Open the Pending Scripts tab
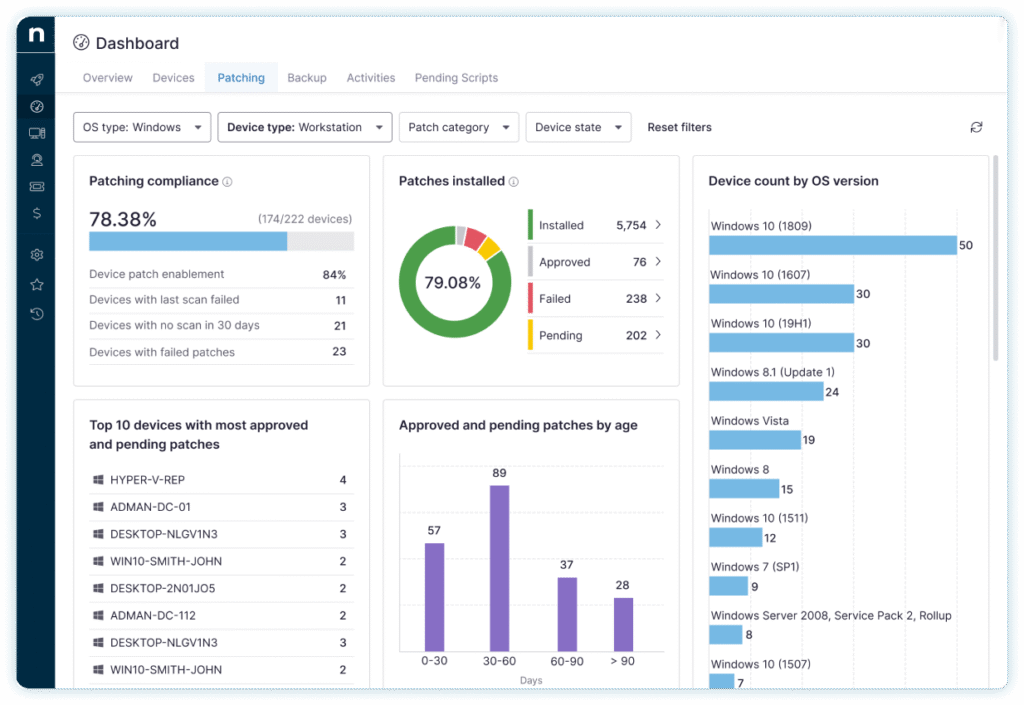This screenshot has width=1024, height=705. [456, 77]
